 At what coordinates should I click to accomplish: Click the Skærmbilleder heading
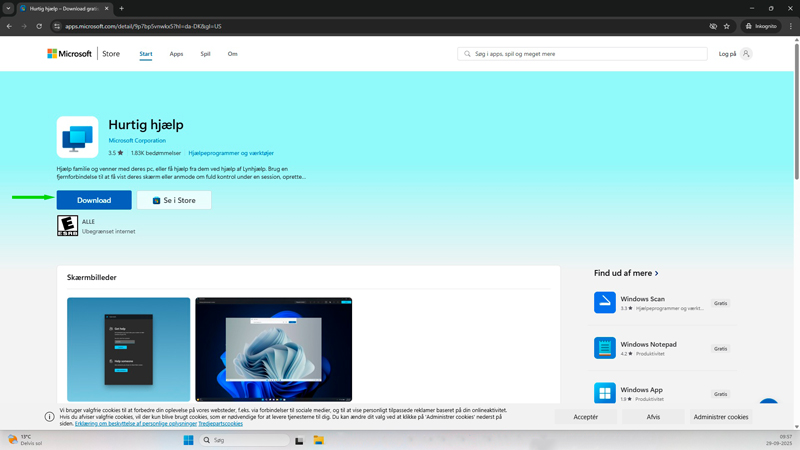pyautogui.click(x=92, y=277)
